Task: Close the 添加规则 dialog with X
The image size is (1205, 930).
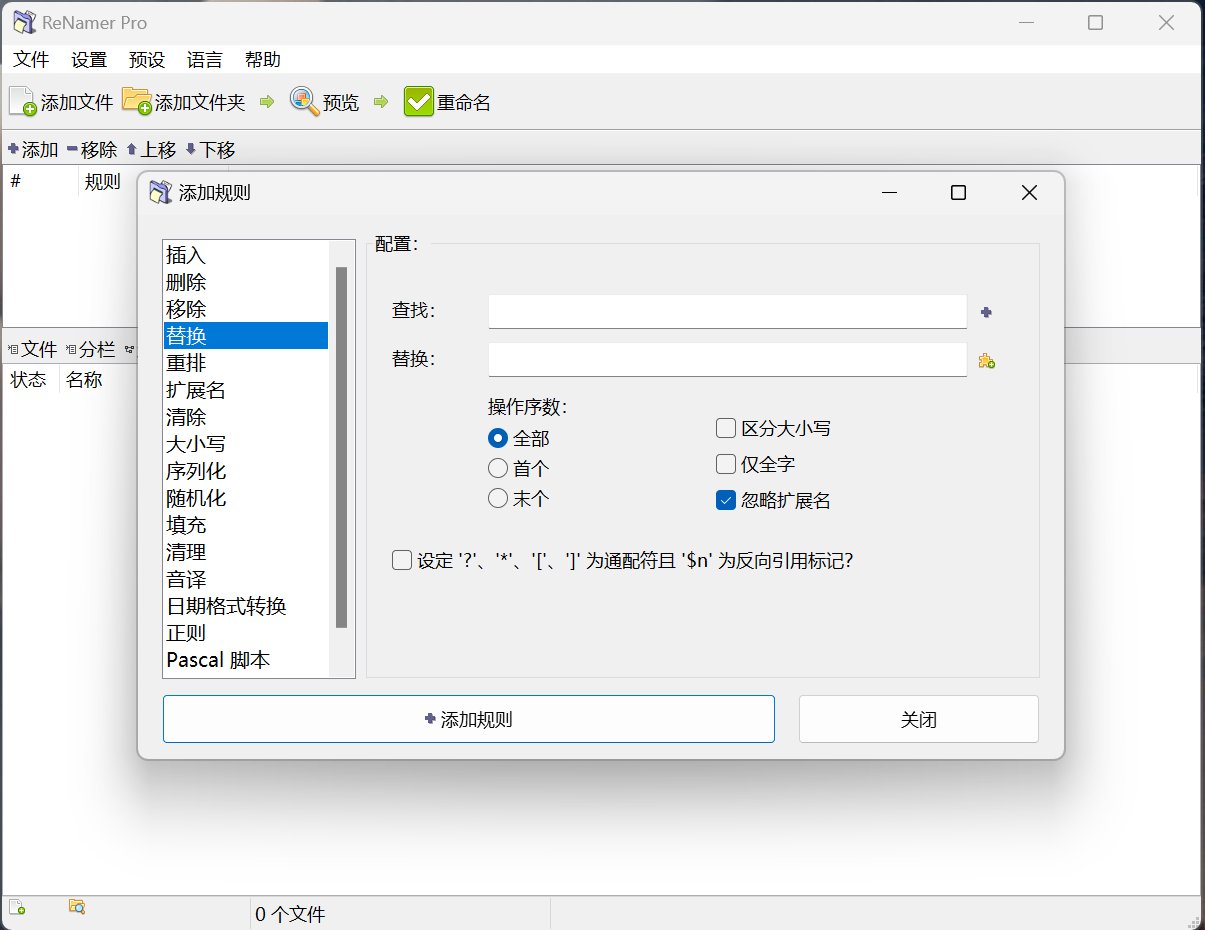Action: 1029,193
